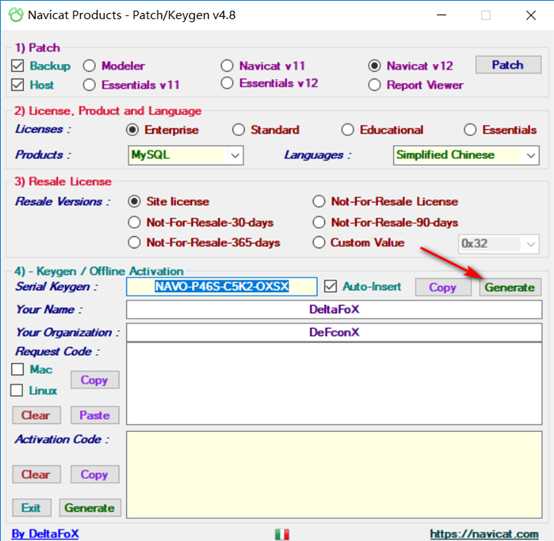Select Site license resale version

pos(134,201)
